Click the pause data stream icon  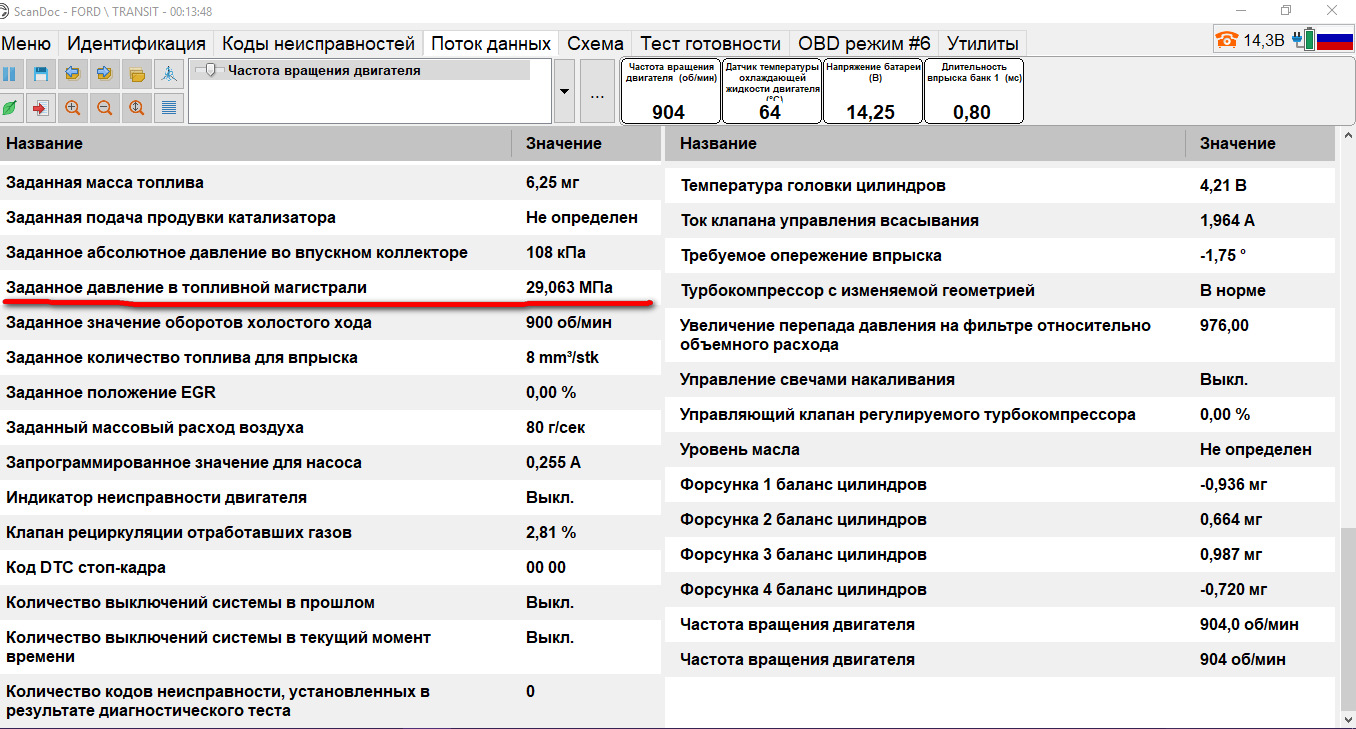tap(11, 74)
